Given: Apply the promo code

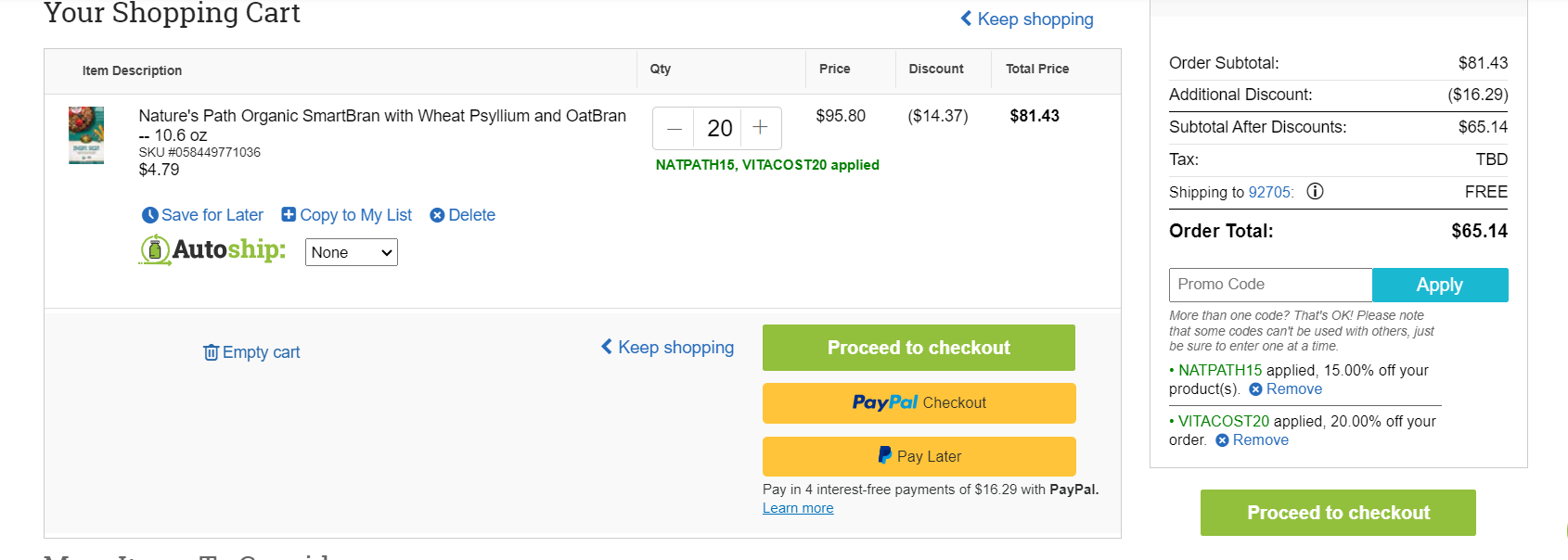Looking at the screenshot, I should coord(1440,285).
